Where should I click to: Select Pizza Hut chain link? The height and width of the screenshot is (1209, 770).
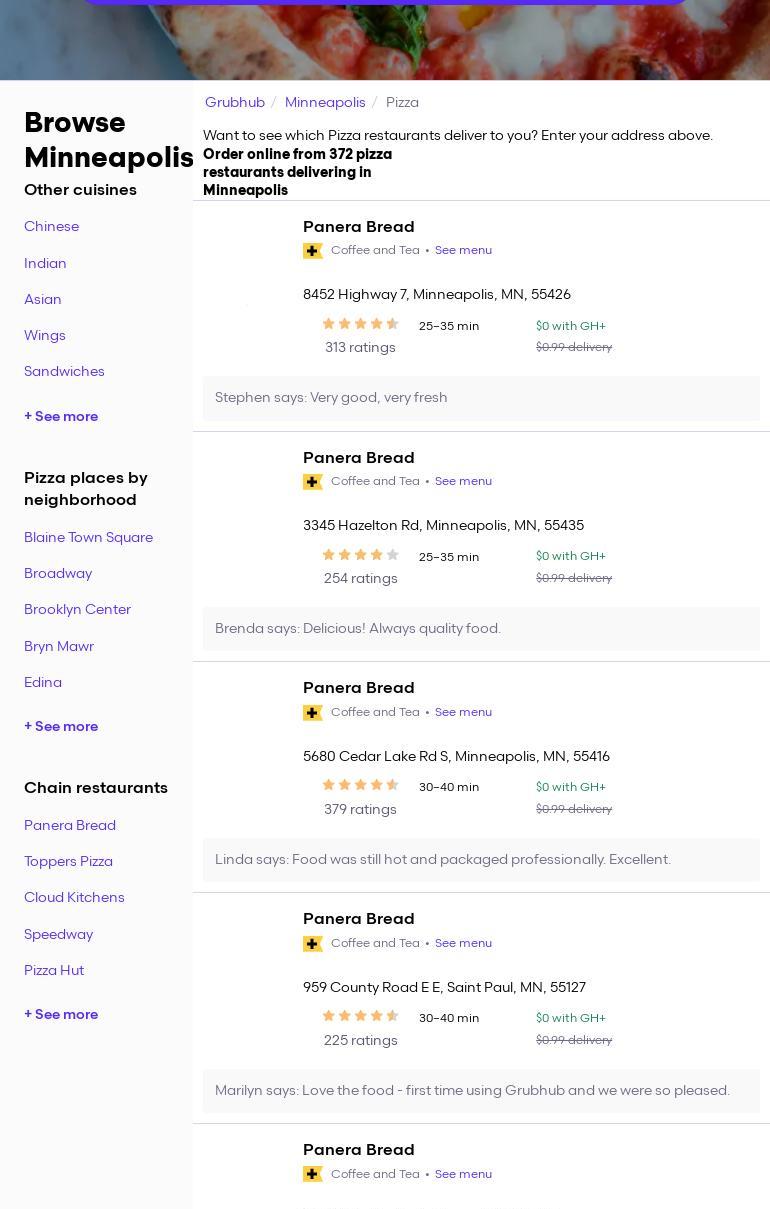(x=54, y=970)
